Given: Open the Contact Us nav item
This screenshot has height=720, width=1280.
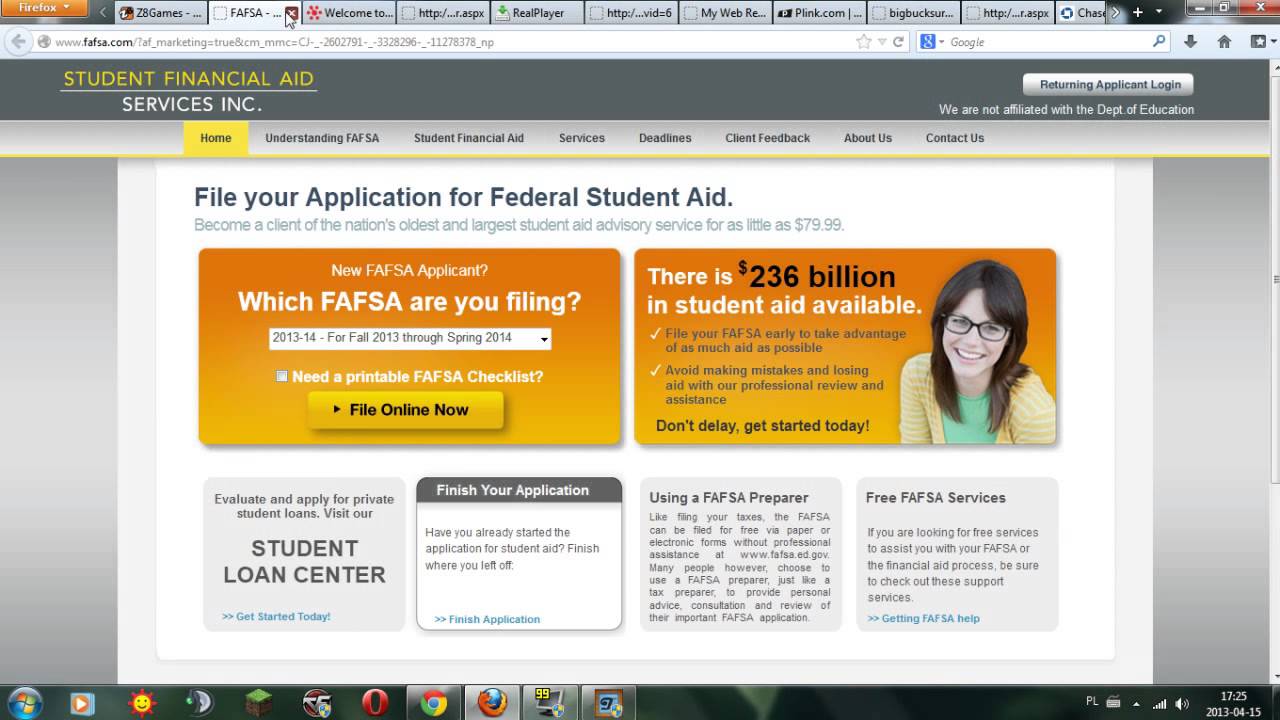Looking at the screenshot, I should 955,138.
